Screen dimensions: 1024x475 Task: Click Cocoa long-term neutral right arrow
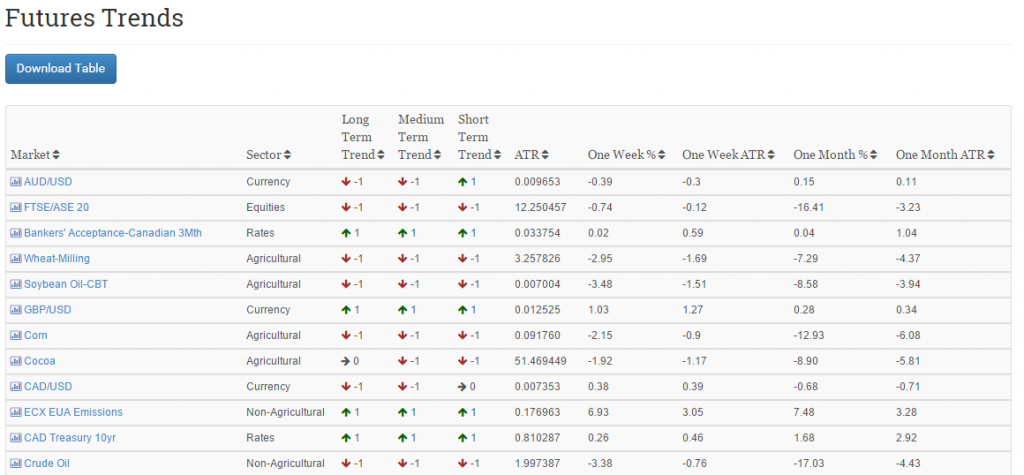[x=346, y=361]
